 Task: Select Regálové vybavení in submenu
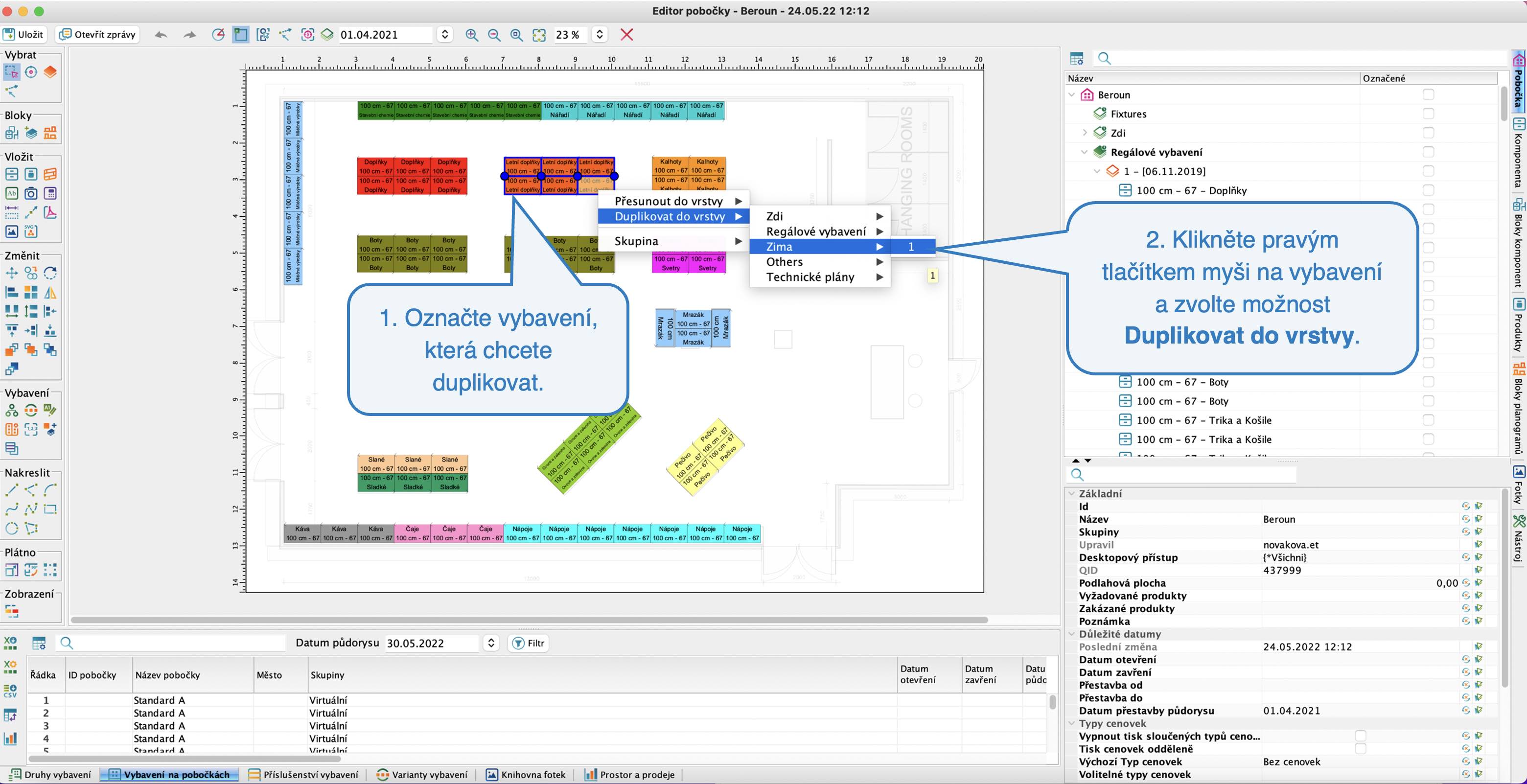click(820, 231)
